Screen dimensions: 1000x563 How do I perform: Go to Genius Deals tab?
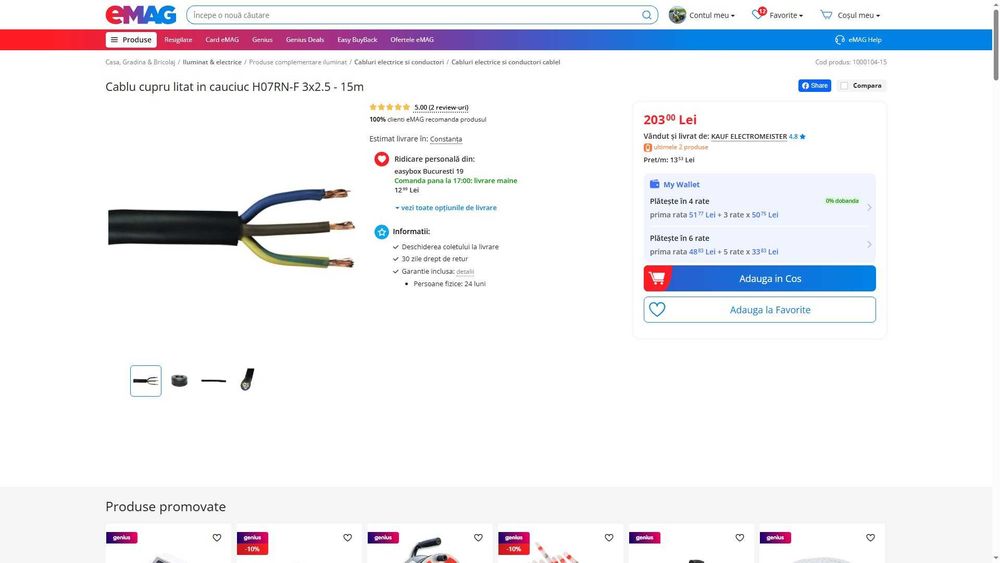(x=305, y=40)
